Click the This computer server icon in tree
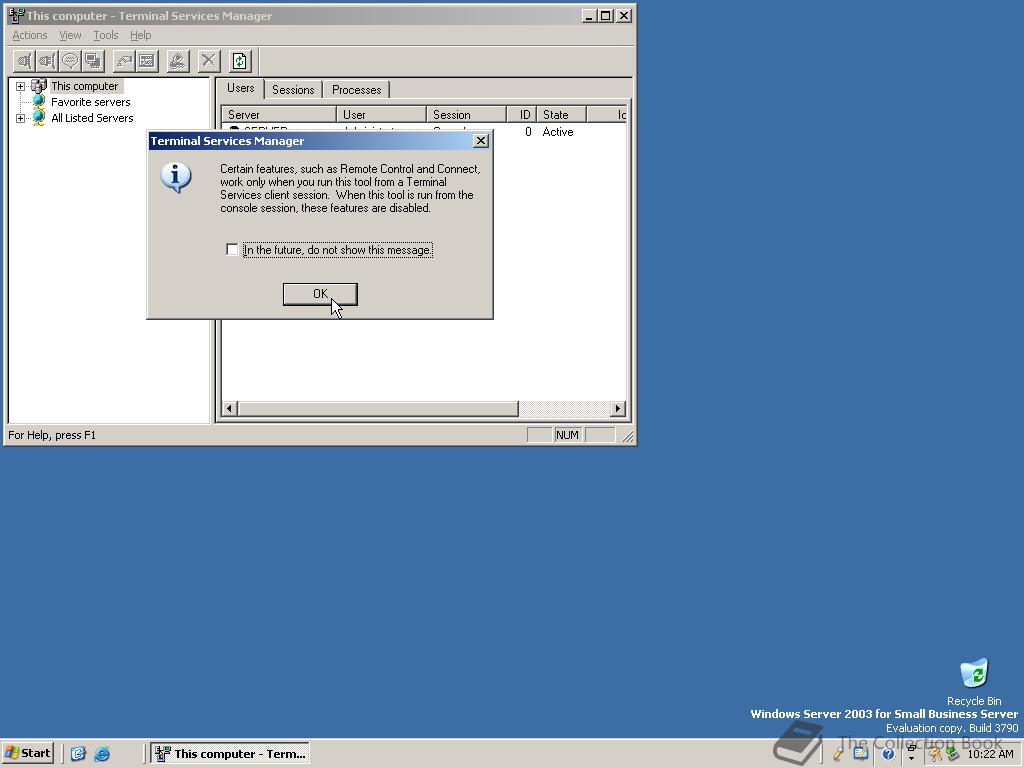Viewport: 1024px width, 768px height. [x=39, y=86]
